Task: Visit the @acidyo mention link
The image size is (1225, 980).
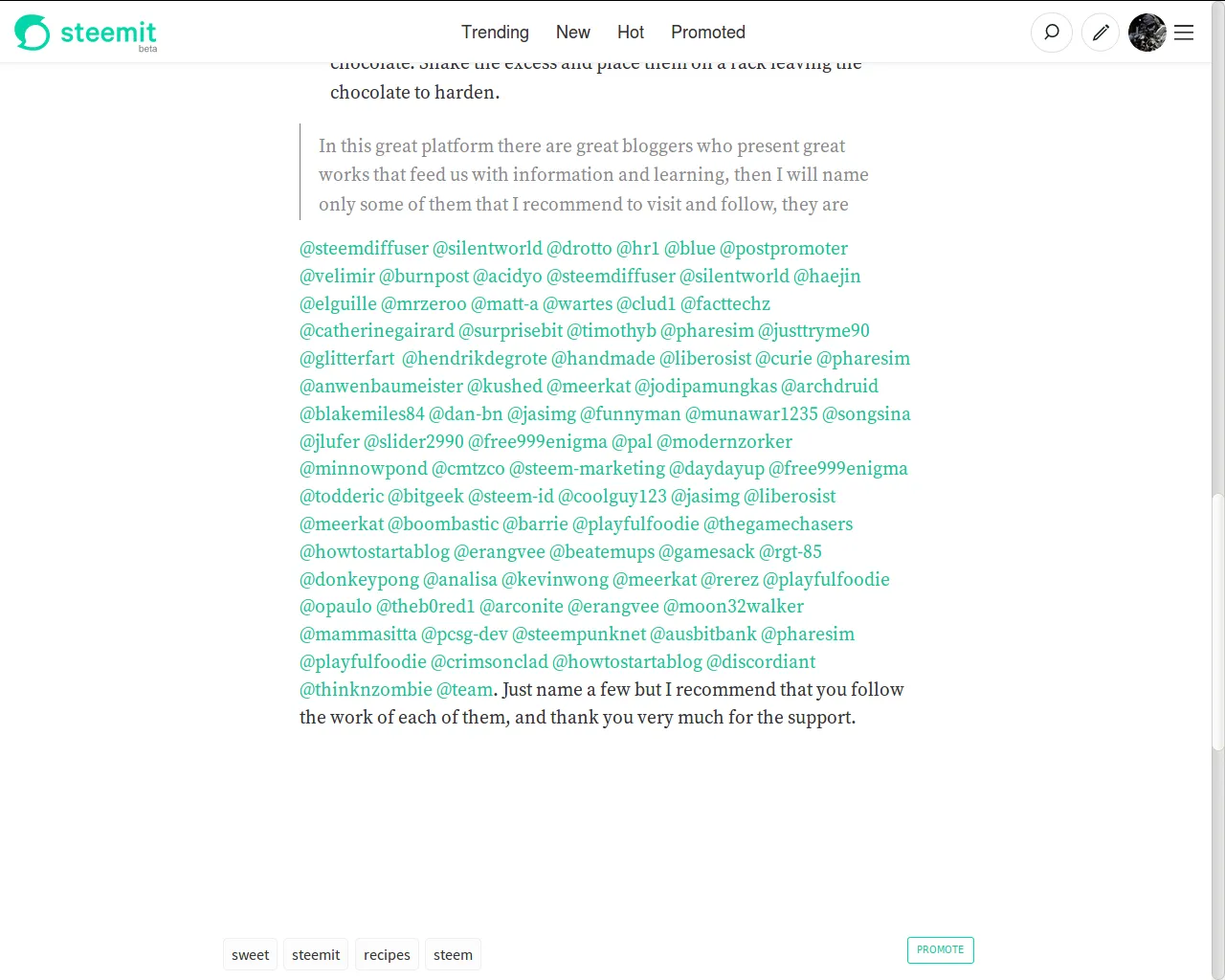Action: pos(507,277)
